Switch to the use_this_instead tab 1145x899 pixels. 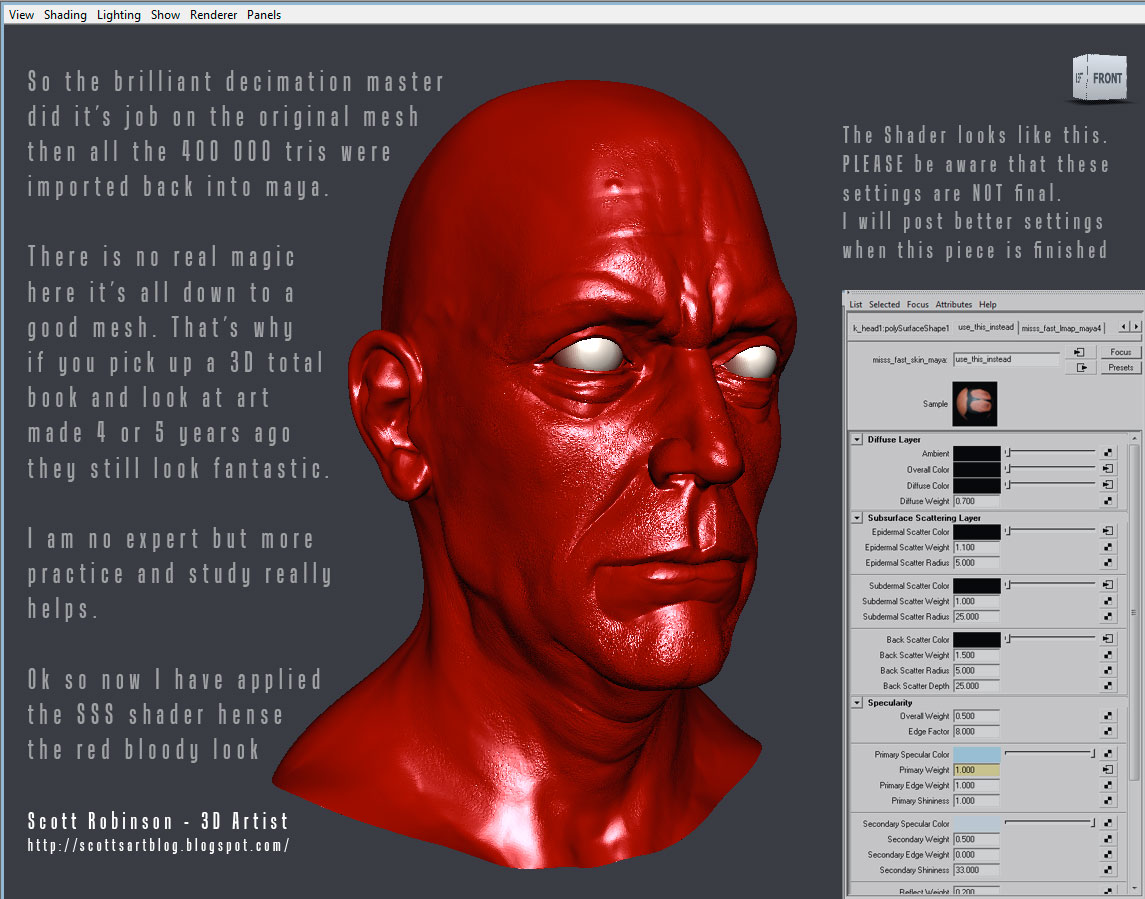986,327
